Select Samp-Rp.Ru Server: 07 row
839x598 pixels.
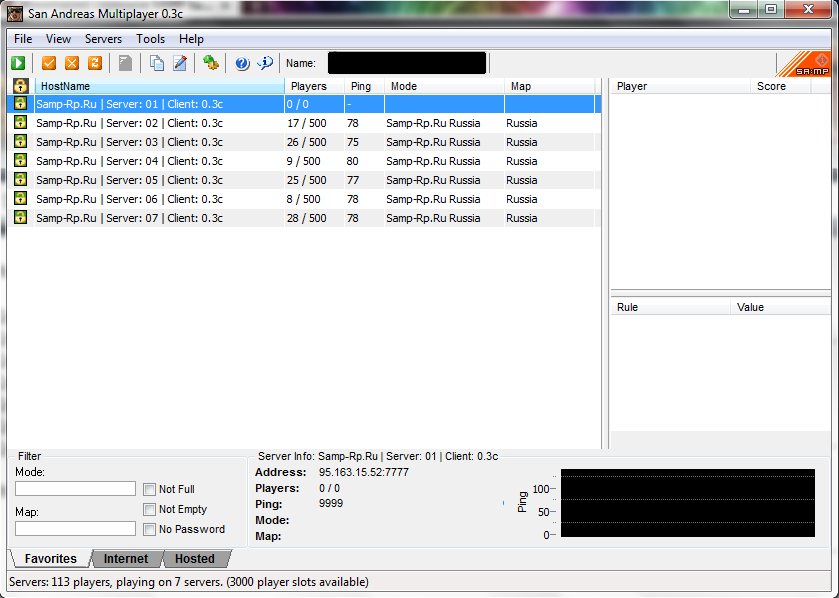click(304, 218)
